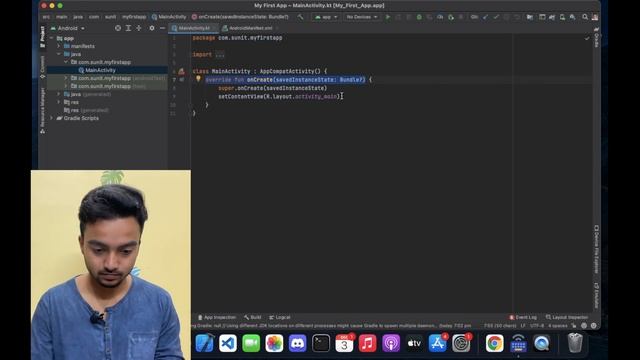Open Xcode from the dock
The width and height of the screenshot is (640, 360).
(204, 343)
